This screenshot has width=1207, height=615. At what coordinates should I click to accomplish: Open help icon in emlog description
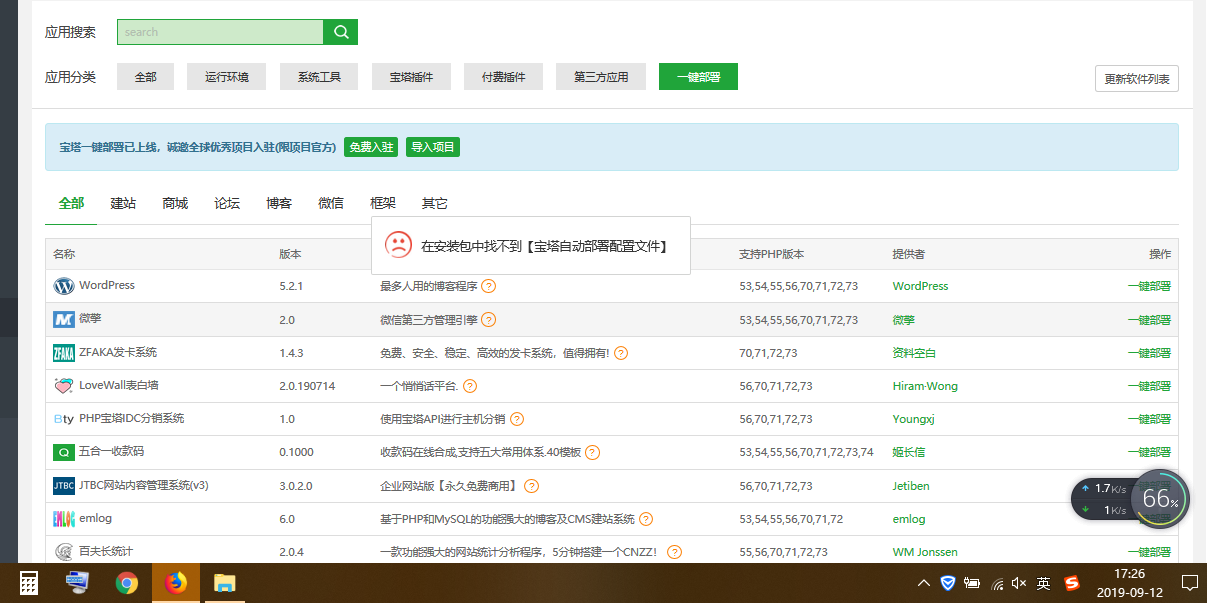(646, 519)
